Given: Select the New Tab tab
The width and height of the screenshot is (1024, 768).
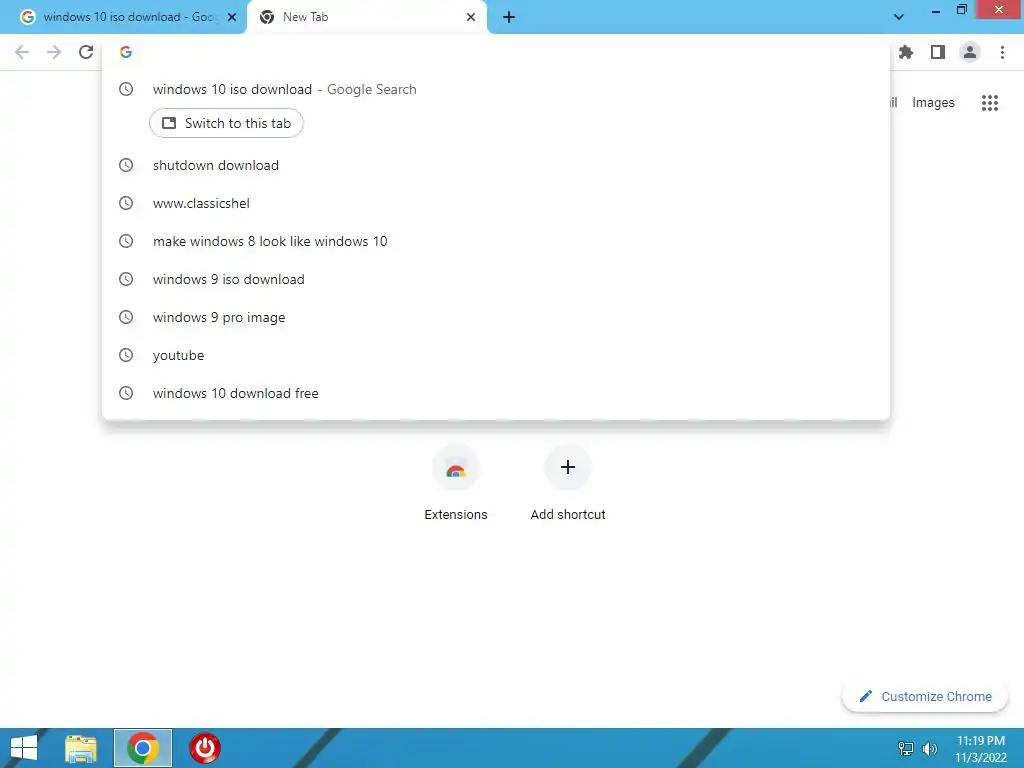Looking at the screenshot, I should (367, 17).
